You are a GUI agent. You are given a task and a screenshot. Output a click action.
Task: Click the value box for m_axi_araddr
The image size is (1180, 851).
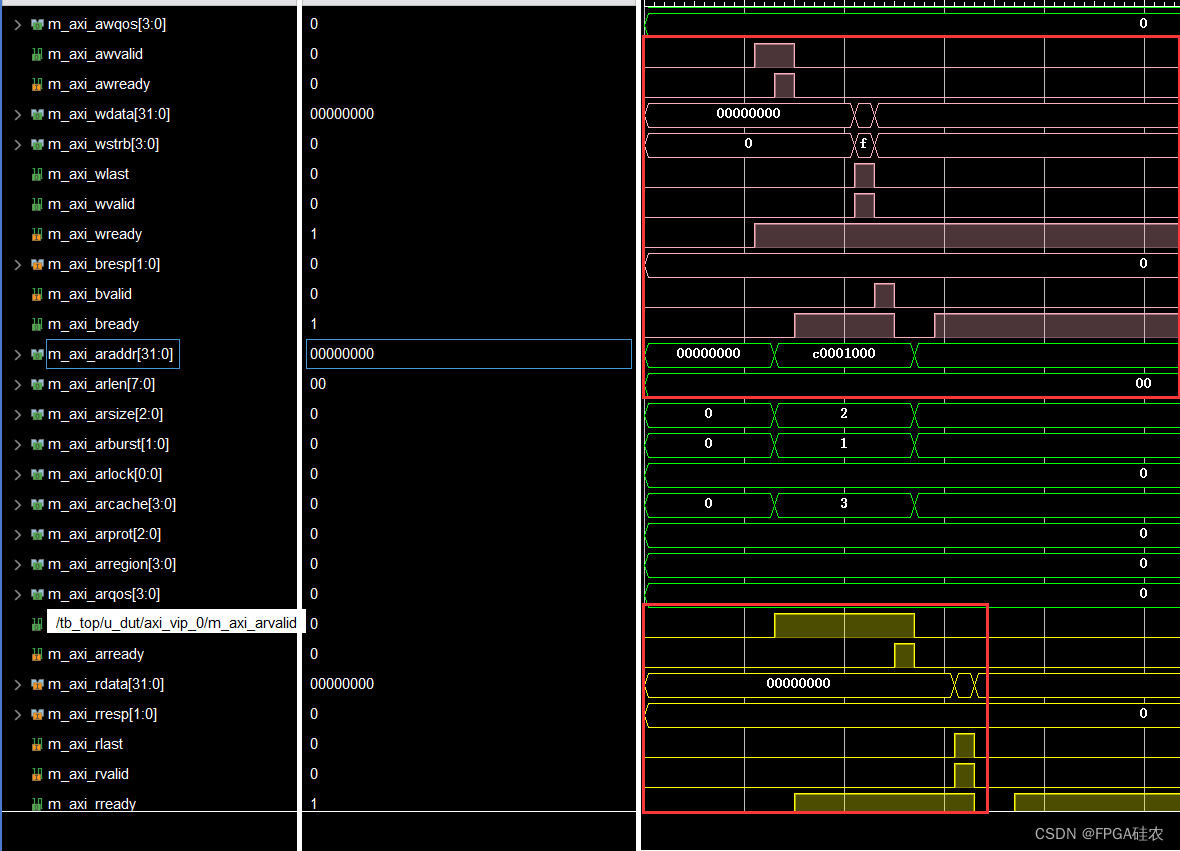click(468, 354)
